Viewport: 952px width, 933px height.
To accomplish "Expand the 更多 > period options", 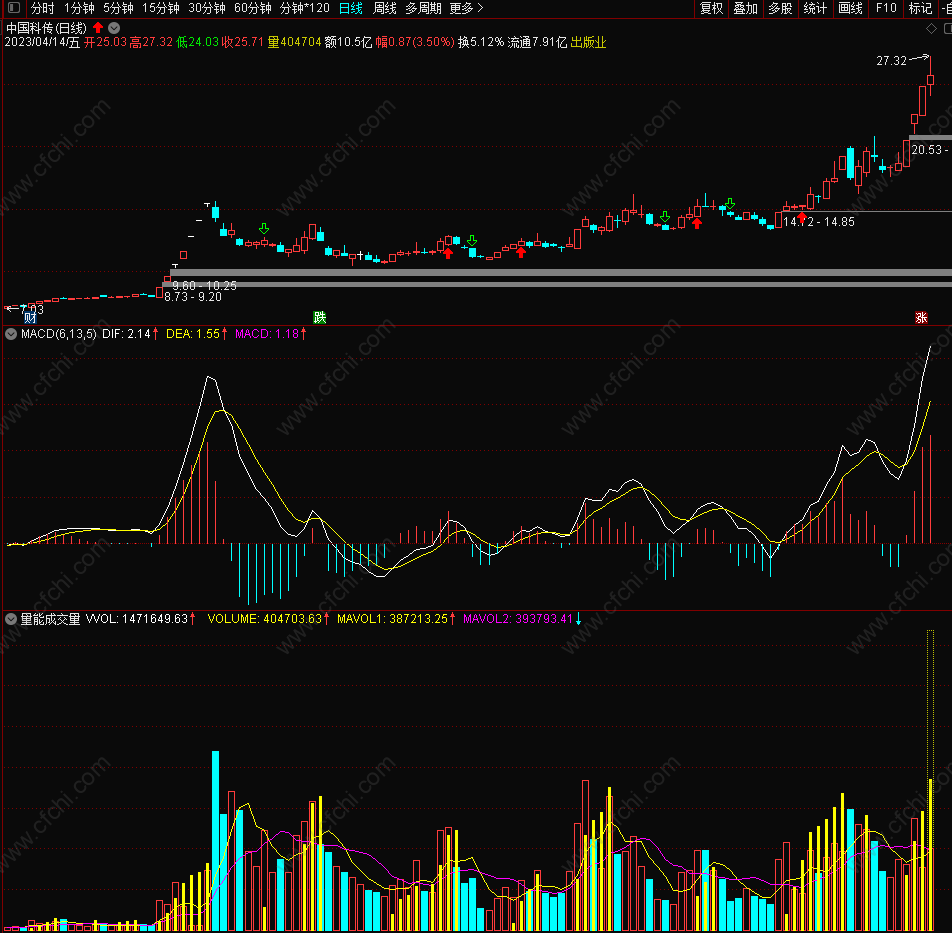I will click(x=466, y=8).
